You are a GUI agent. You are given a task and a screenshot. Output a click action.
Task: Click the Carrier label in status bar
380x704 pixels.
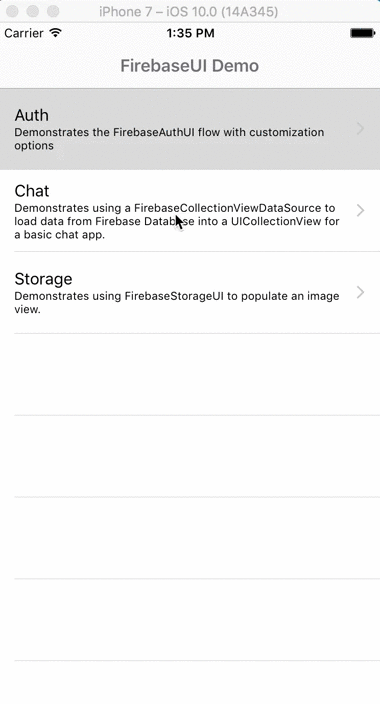tap(24, 33)
